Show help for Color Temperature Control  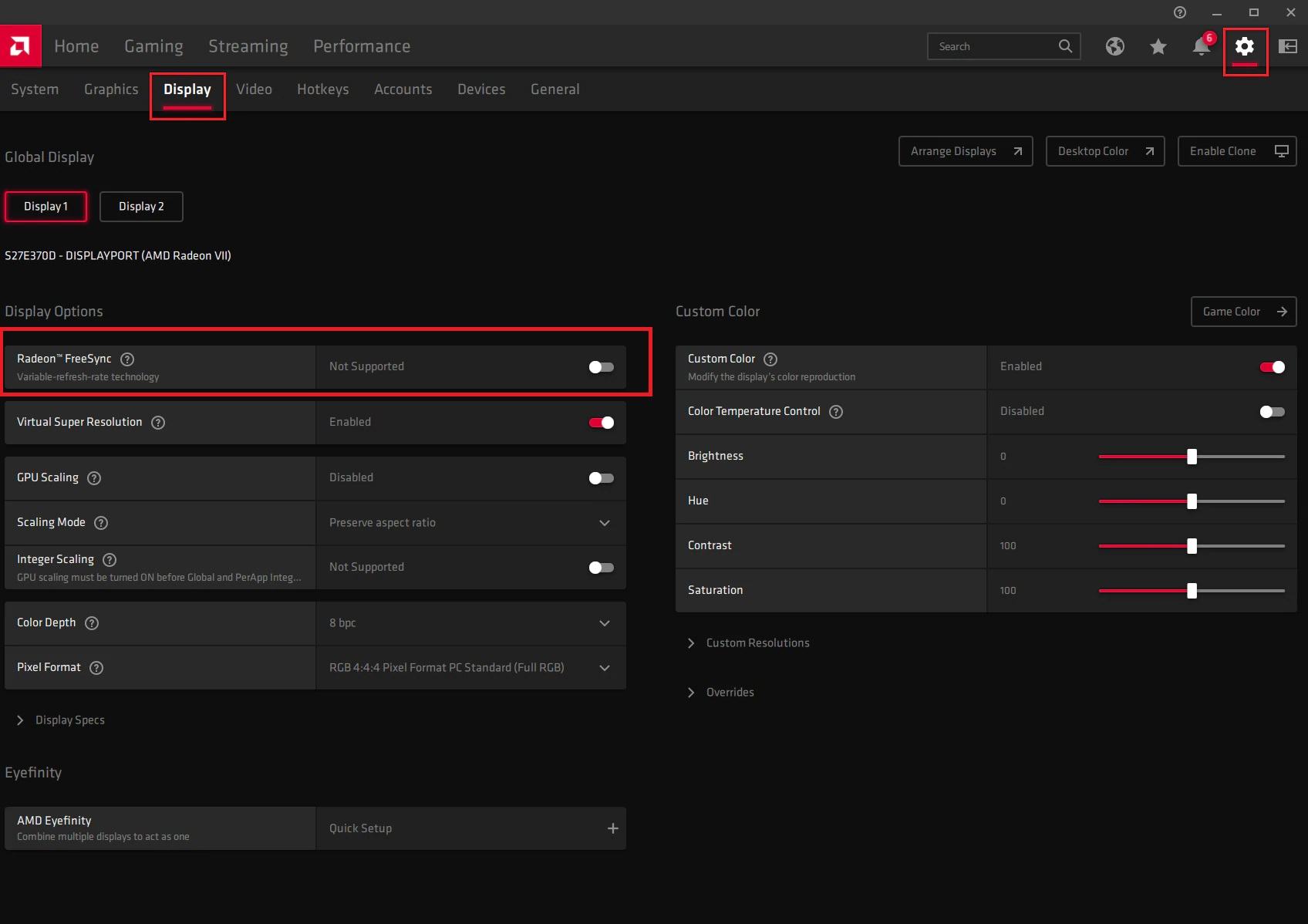coord(836,412)
